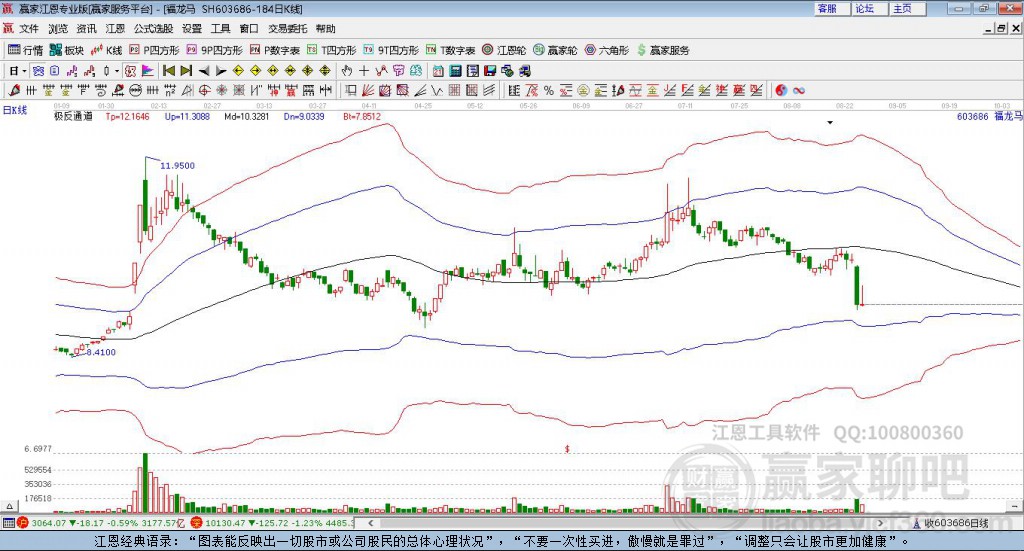Click the calendar date icon
The width and height of the screenshot is (1024, 551).
(x=438, y=71)
